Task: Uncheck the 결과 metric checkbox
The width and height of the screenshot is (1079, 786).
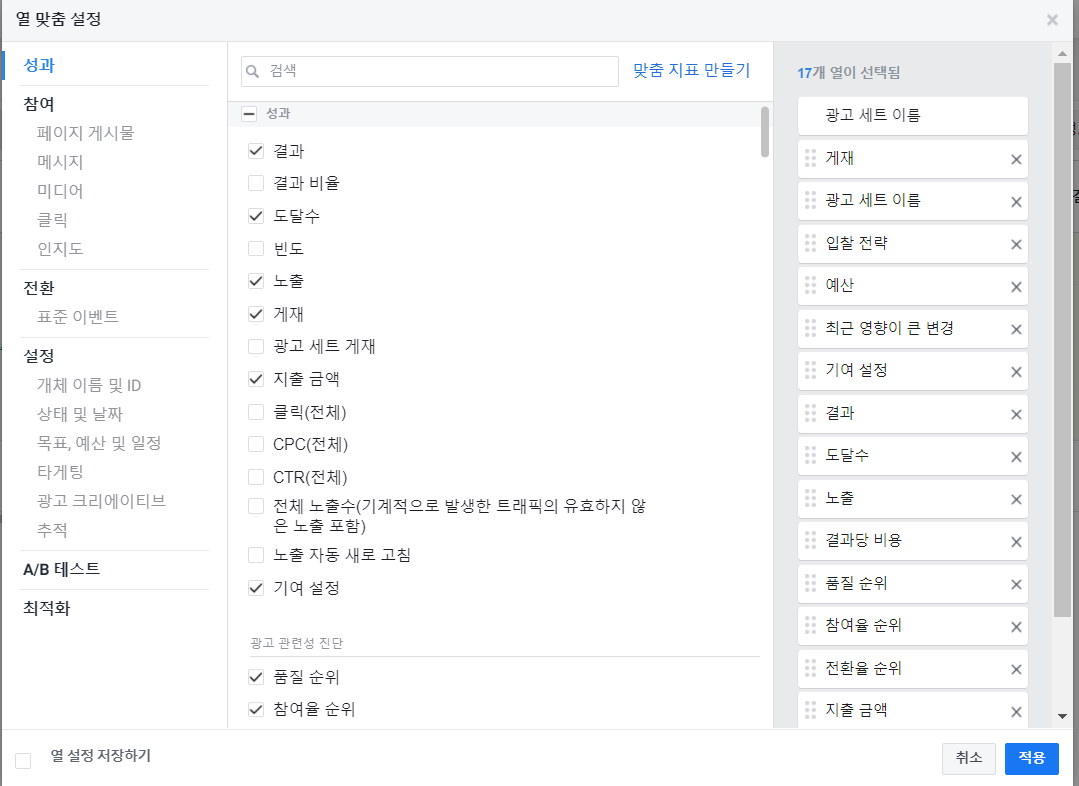Action: (256, 151)
